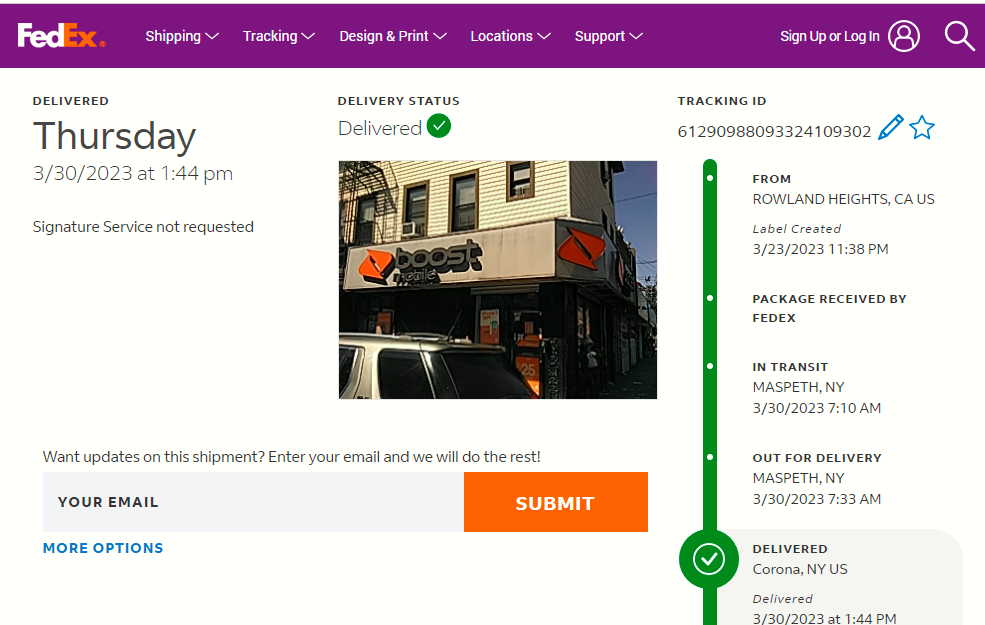Click the FedEx logo
985x625 pixels.
pyautogui.click(x=61, y=36)
